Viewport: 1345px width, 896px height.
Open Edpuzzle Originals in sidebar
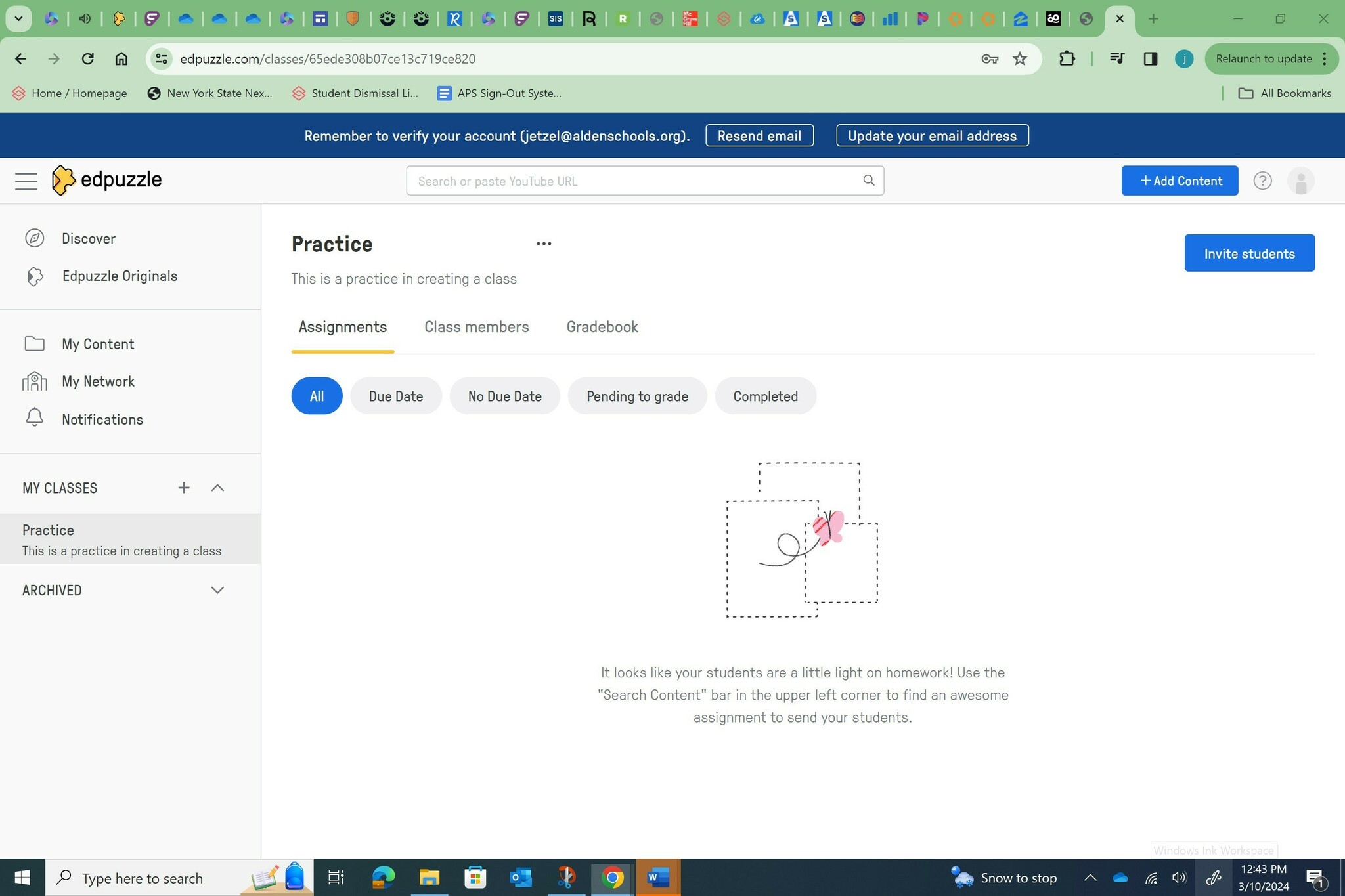[120, 276]
